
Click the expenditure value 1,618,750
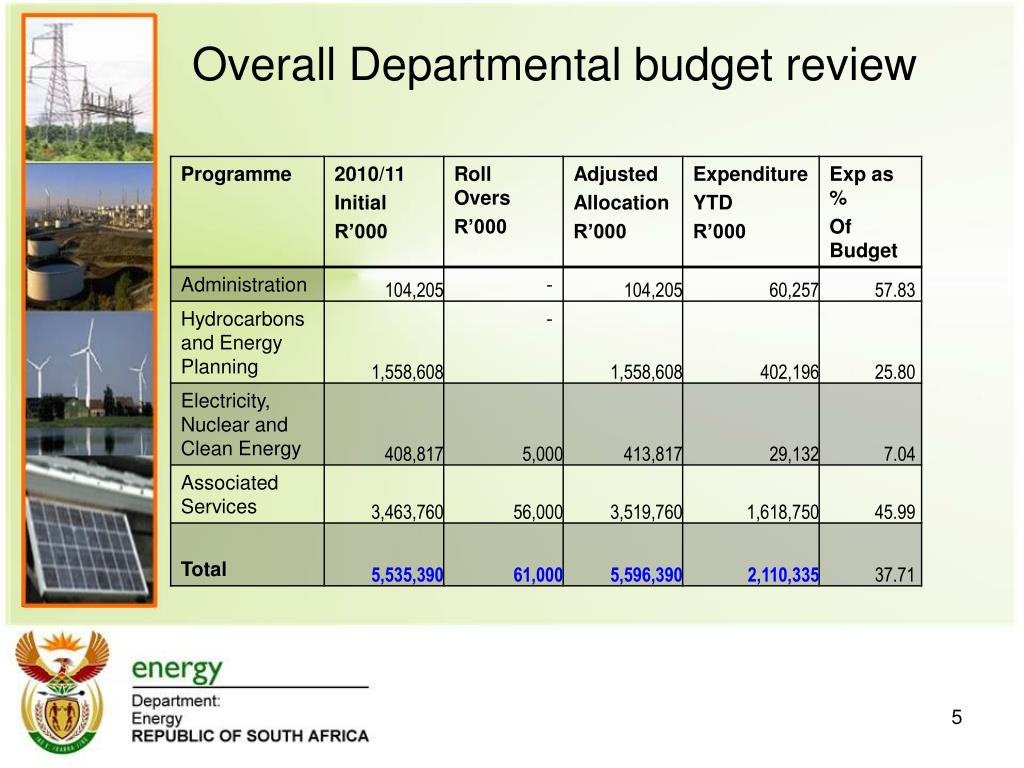pyautogui.click(x=782, y=512)
